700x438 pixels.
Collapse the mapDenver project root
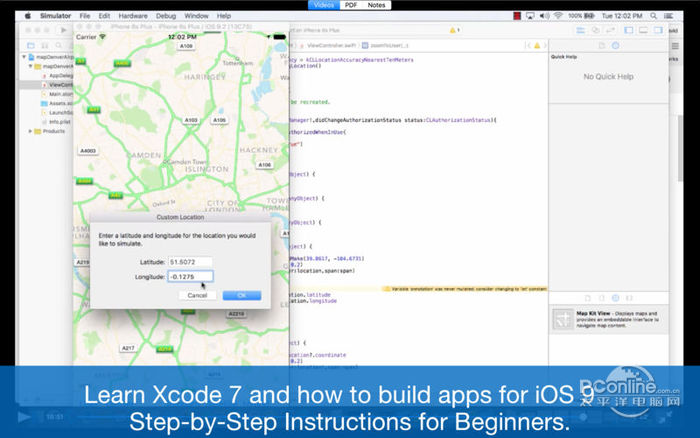24,57
